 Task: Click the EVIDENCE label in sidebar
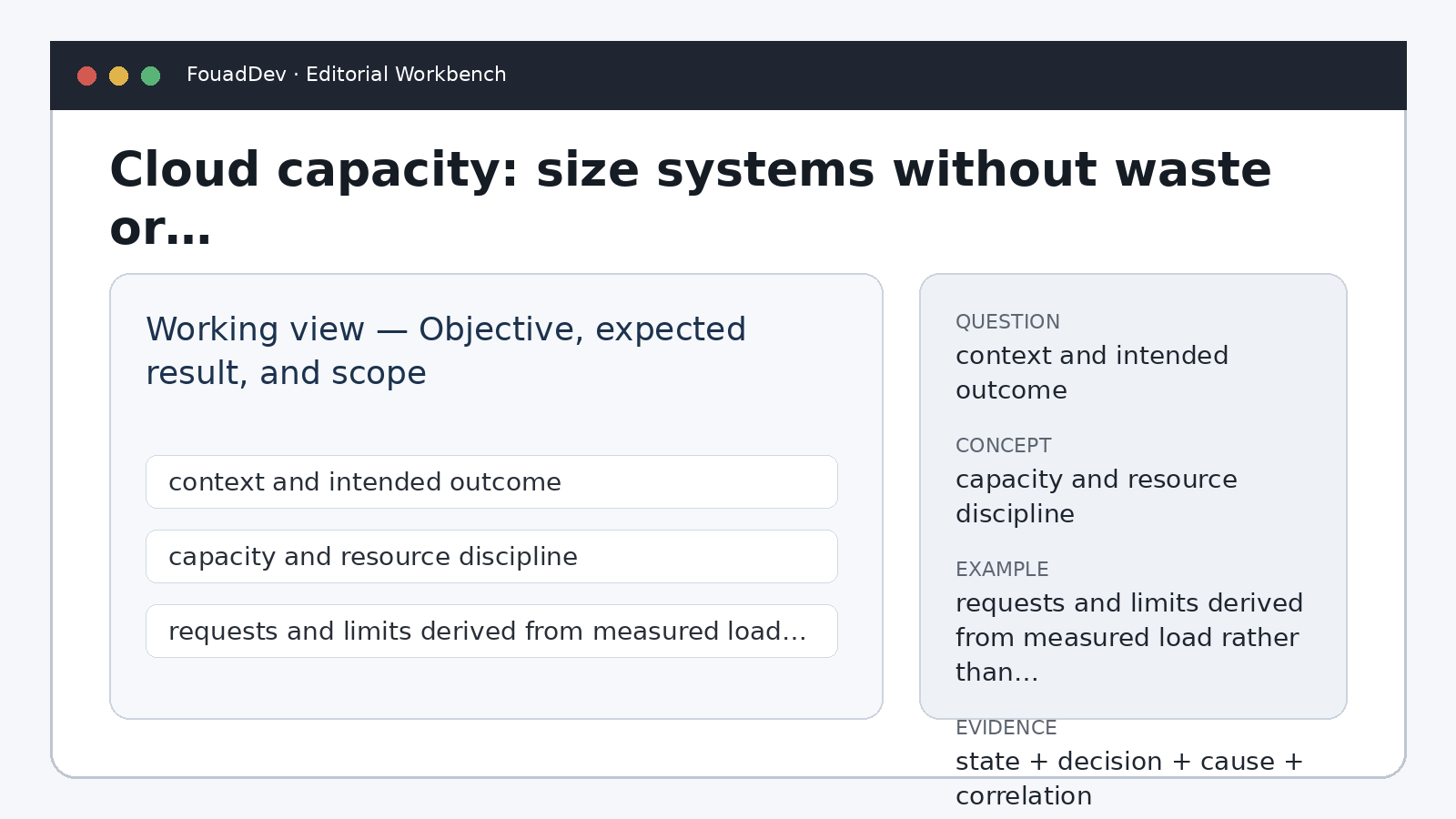coord(1006,728)
